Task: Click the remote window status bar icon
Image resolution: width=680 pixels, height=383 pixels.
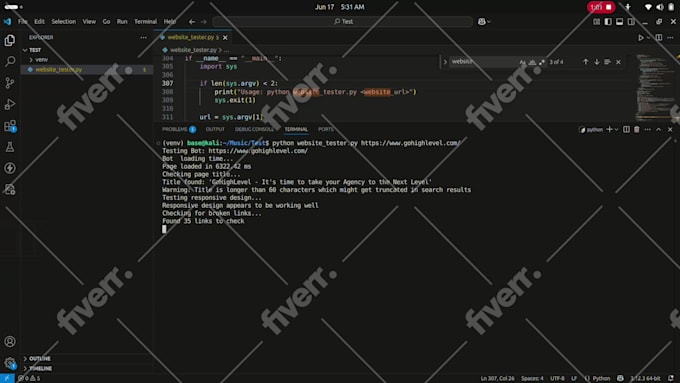Action: [x=7, y=378]
